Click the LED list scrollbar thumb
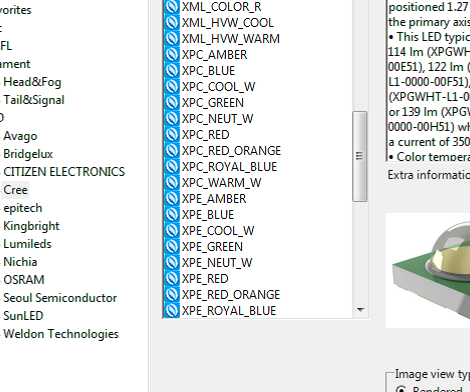 360,156
